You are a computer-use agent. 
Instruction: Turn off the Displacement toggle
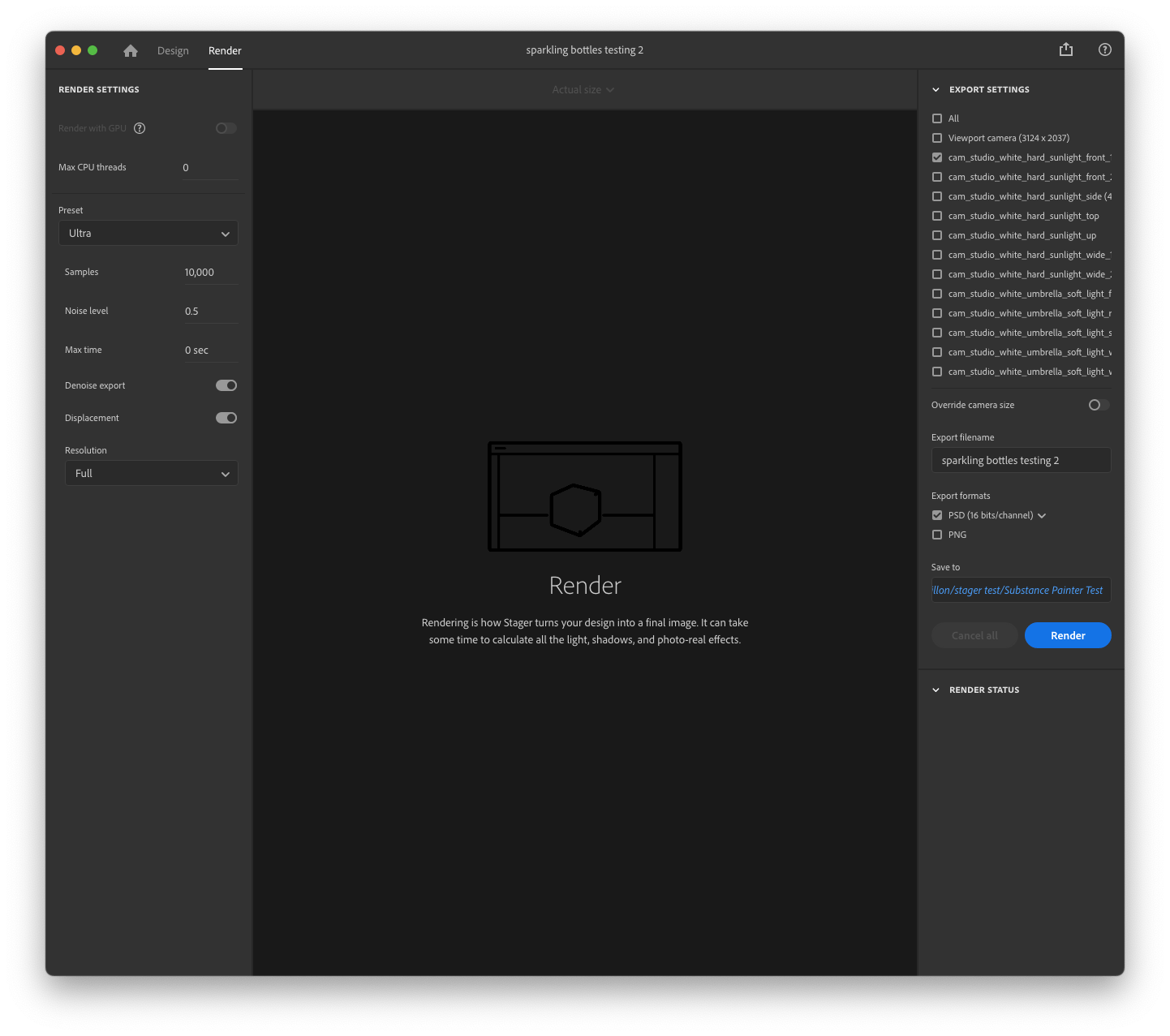226,418
